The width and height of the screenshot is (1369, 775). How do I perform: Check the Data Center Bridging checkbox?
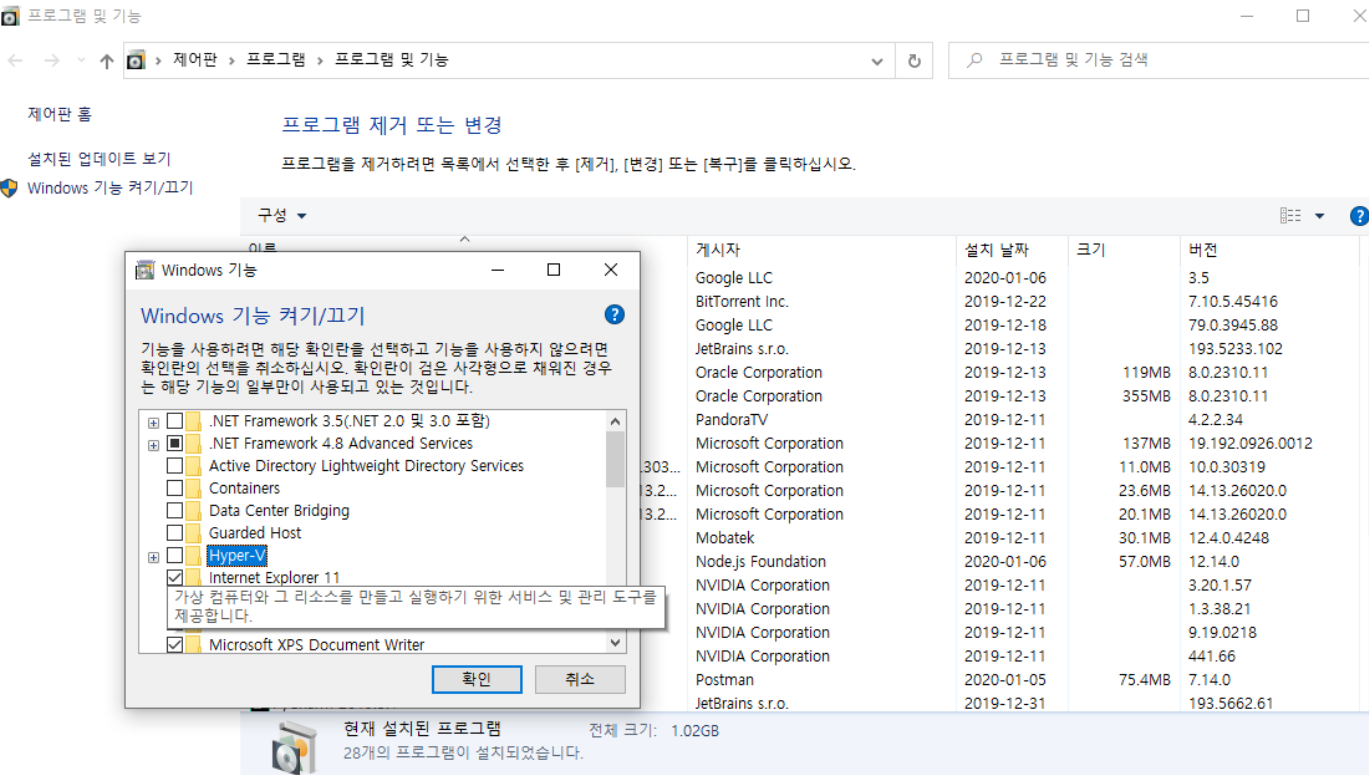point(175,510)
